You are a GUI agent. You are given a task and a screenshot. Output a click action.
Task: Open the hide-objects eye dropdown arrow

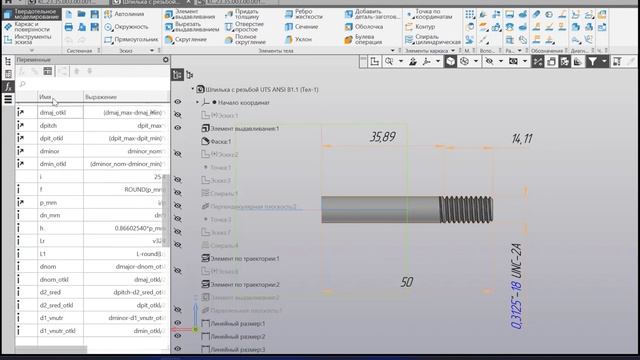coord(500,62)
